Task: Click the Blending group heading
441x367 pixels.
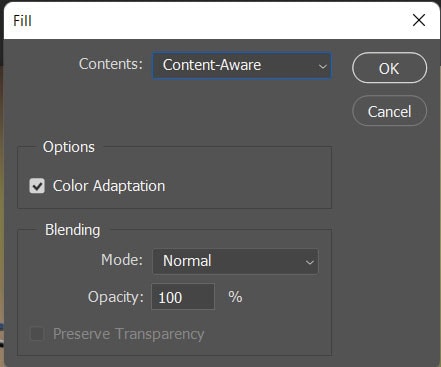Action: [73, 230]
